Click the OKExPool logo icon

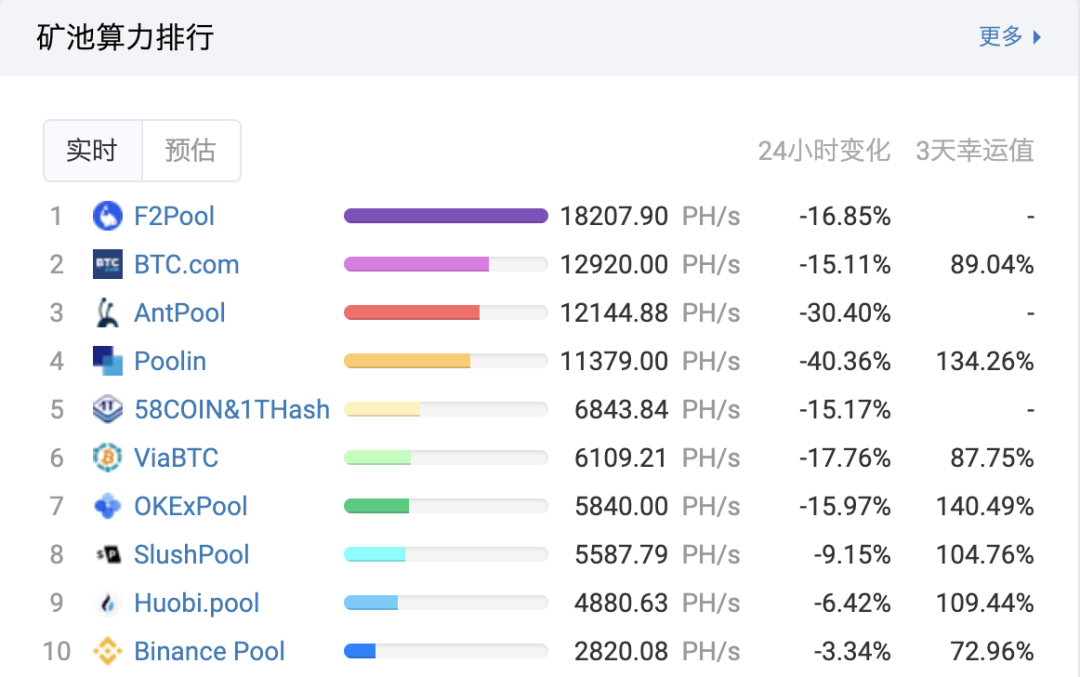coord(107,506)
